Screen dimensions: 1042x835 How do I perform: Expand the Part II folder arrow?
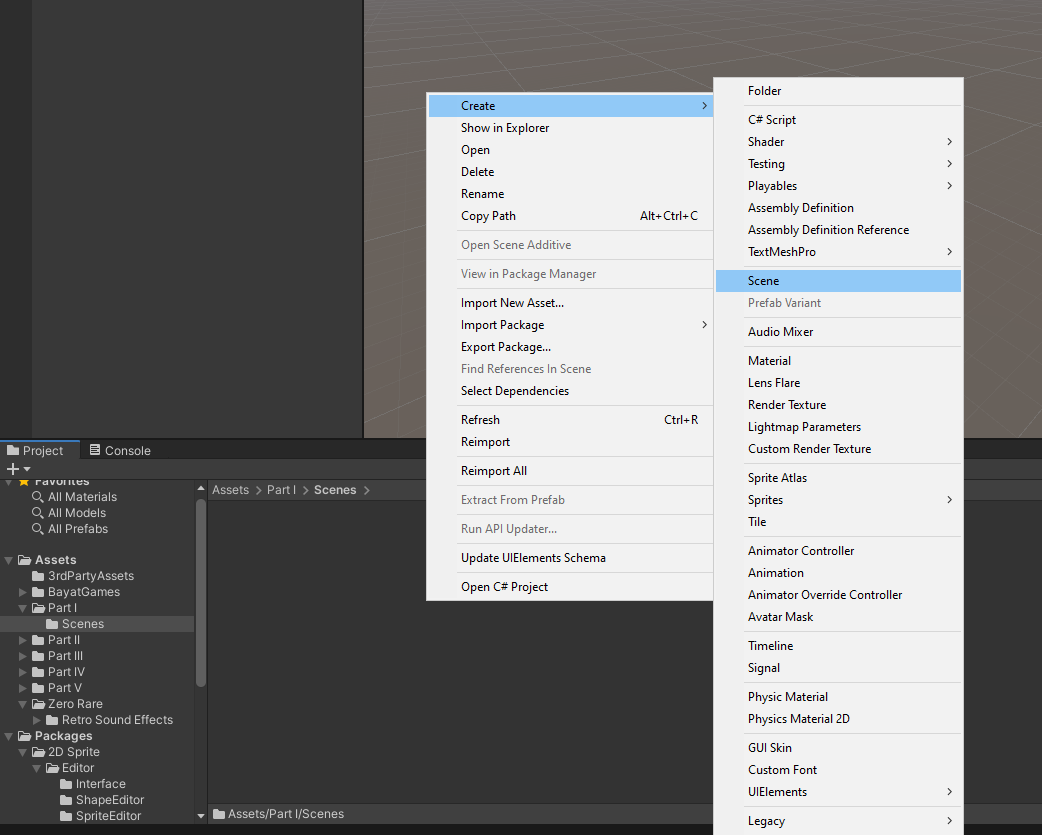point(23,640)
